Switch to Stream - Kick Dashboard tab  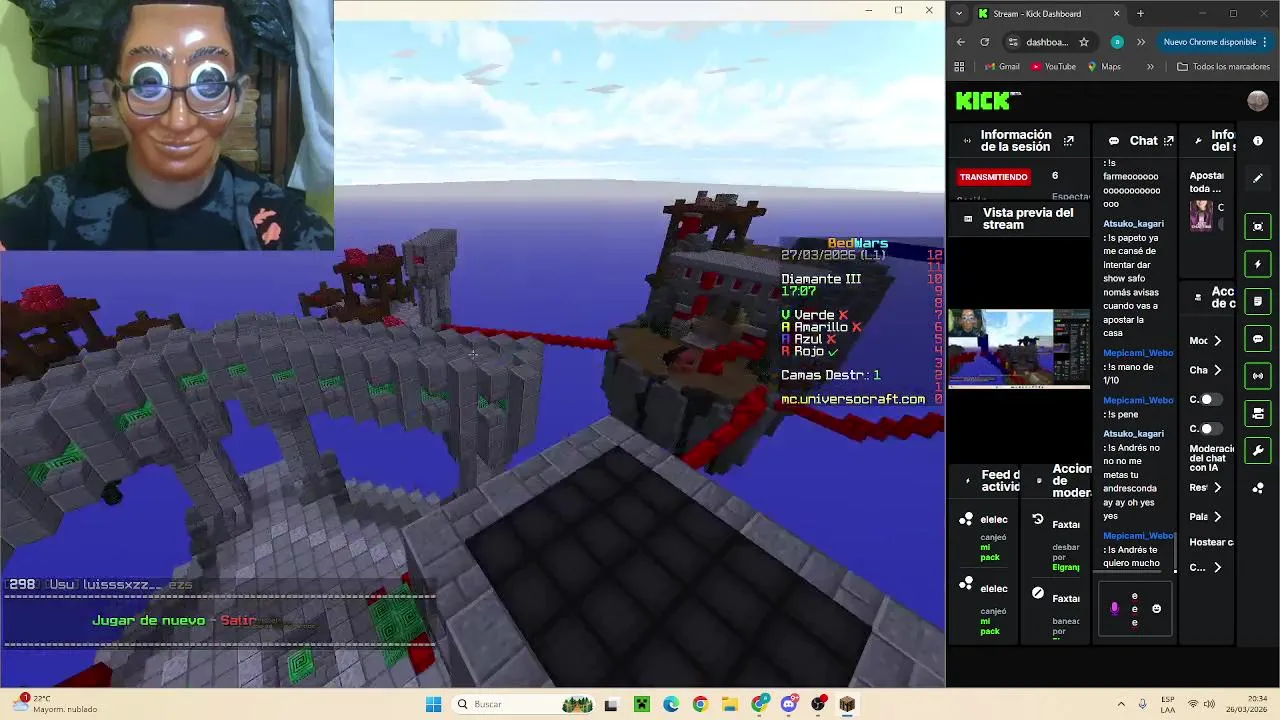(x=1048, y=14)
